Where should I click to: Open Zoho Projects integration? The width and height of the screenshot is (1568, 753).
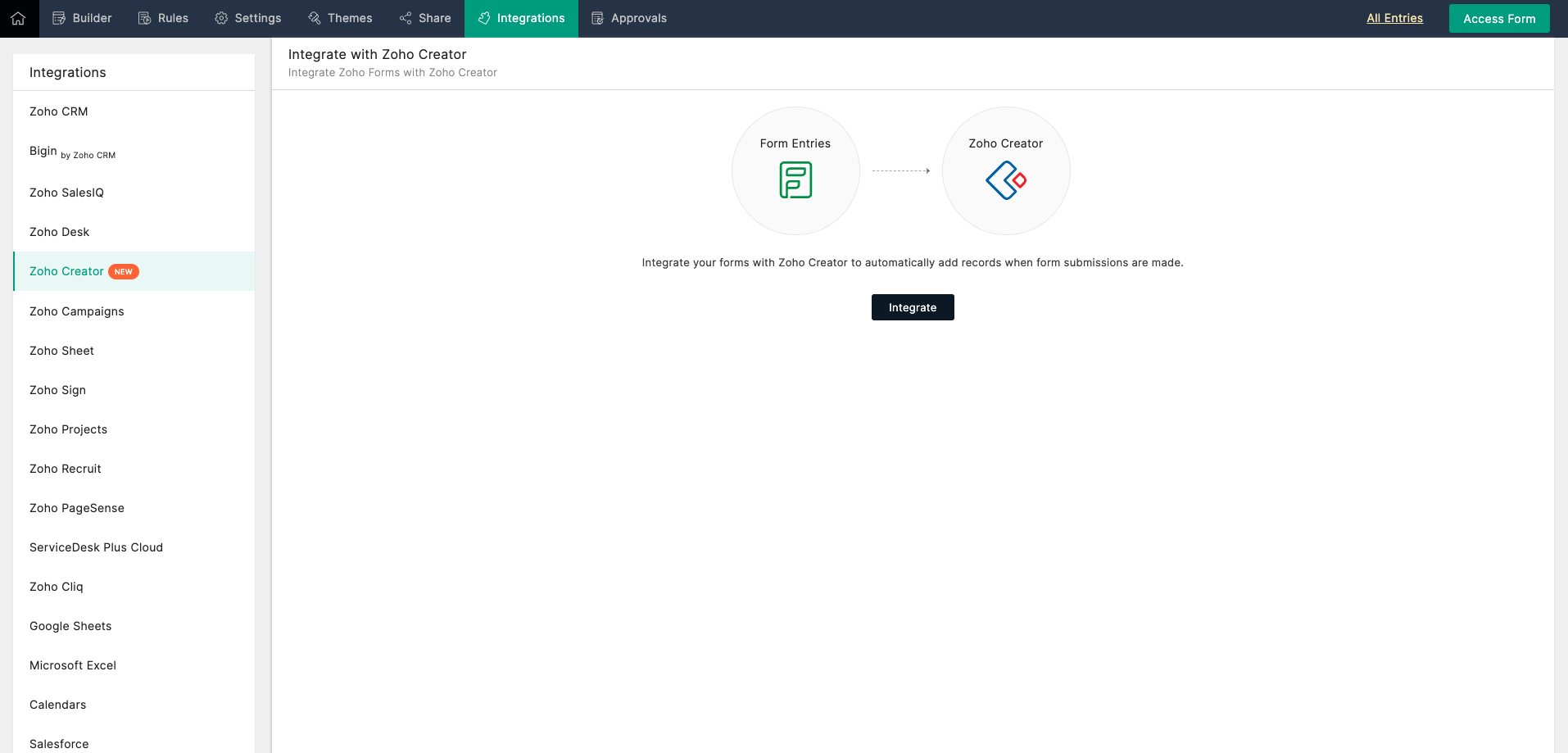(x=134, y=429)
